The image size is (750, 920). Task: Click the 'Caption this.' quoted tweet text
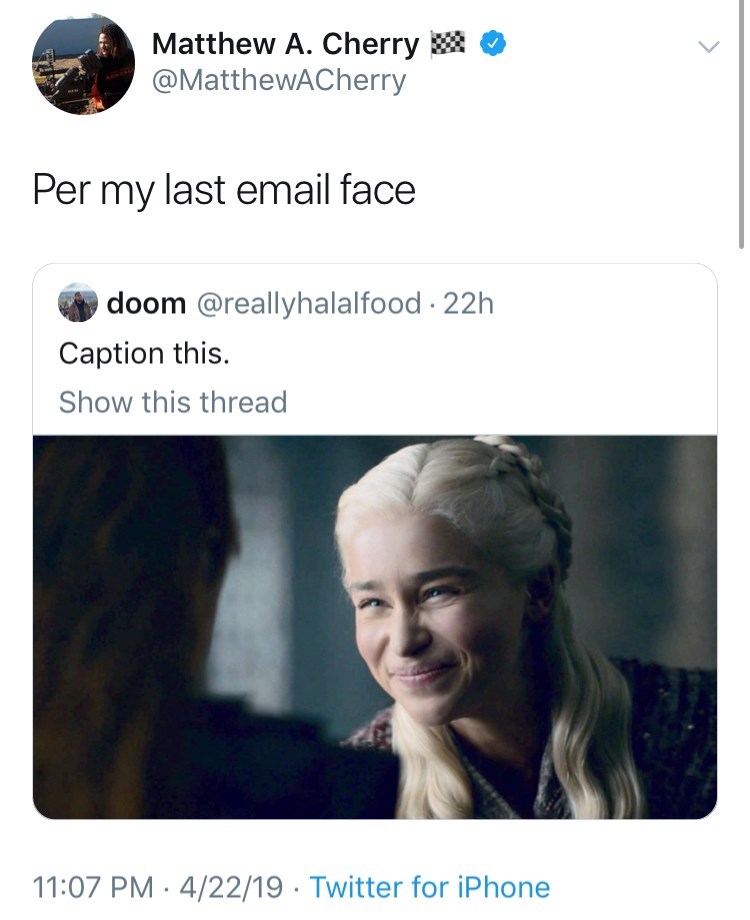144,354
